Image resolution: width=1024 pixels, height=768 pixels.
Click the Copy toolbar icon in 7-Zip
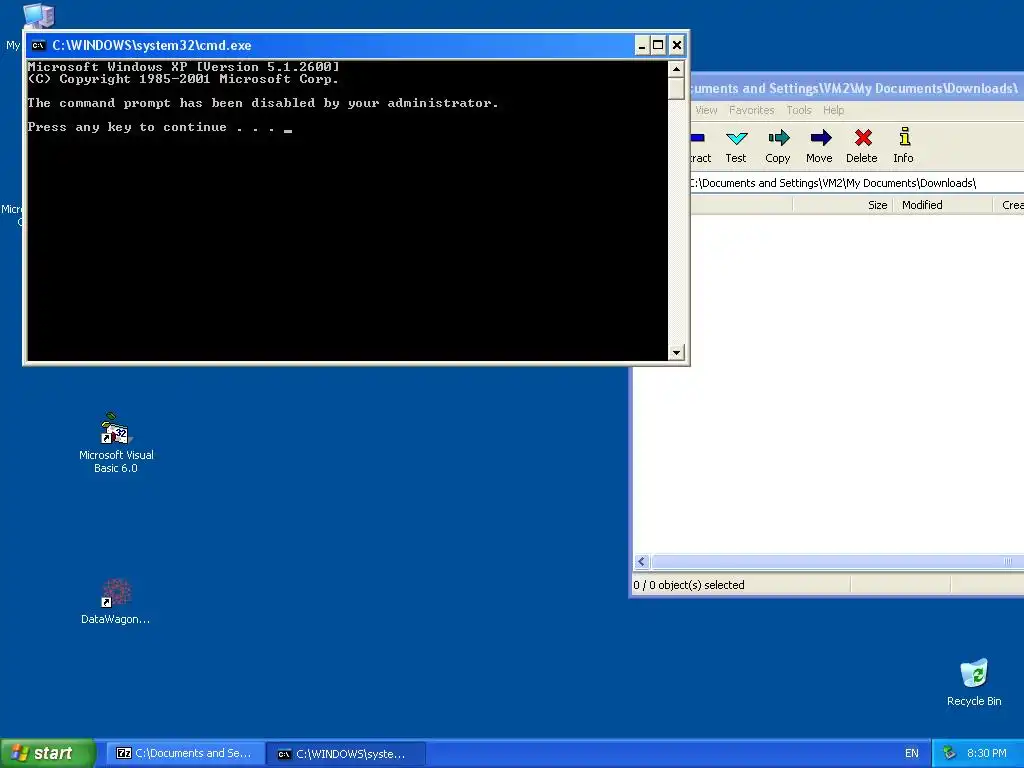(778, 146)
